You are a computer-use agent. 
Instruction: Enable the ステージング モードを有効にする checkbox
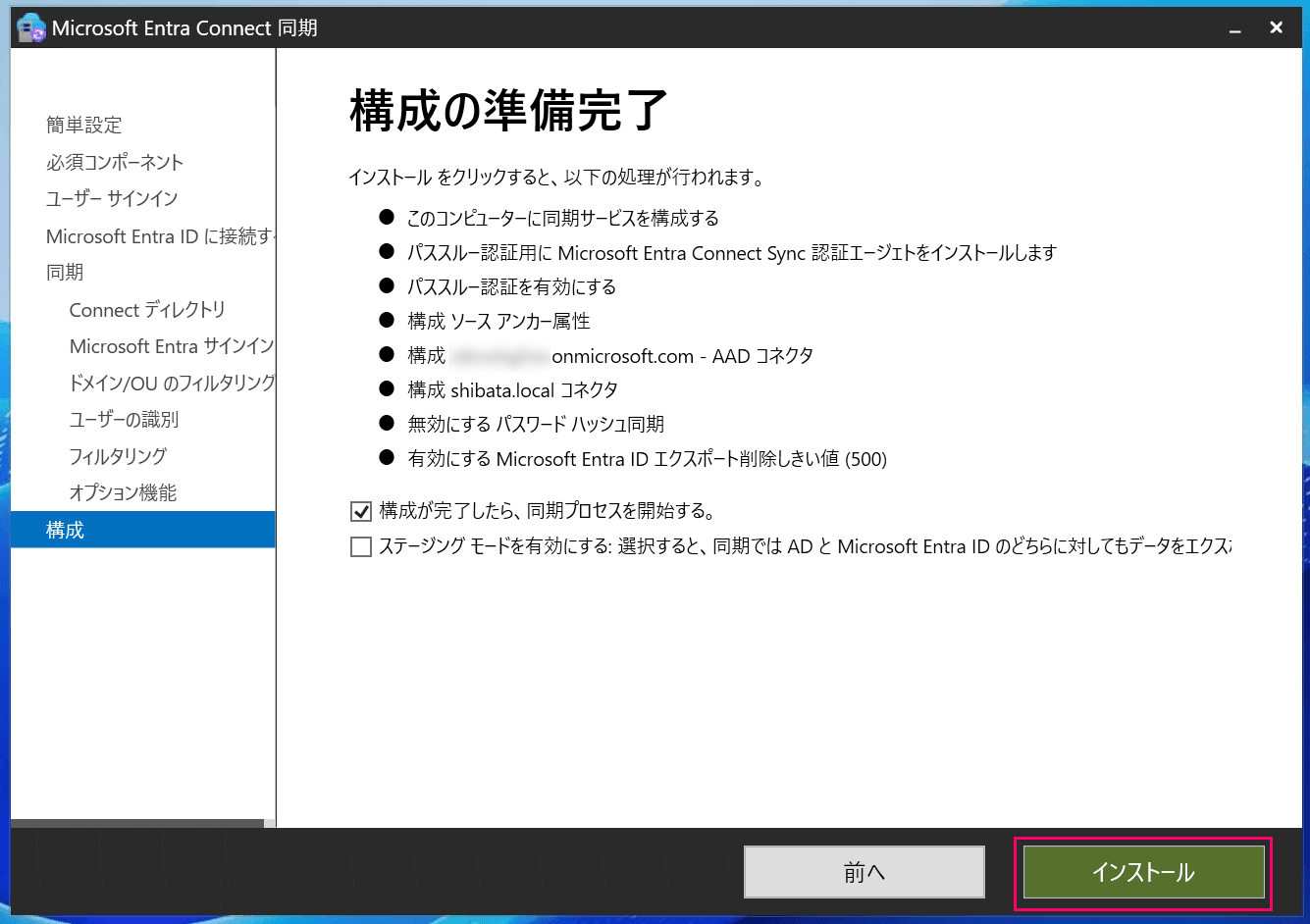tap(361, 546)
